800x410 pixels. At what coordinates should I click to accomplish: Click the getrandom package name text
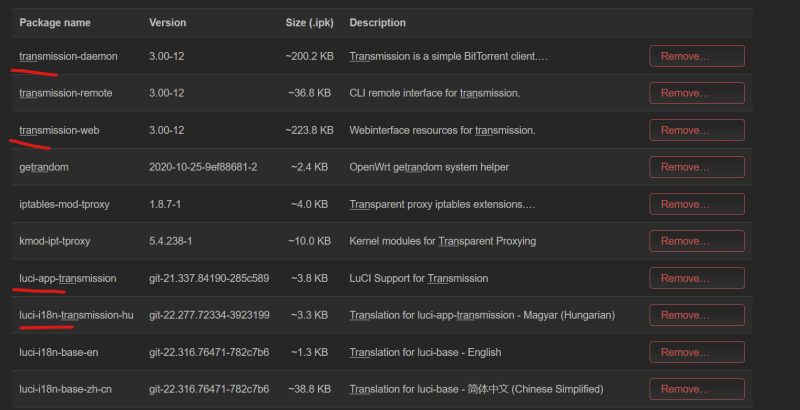(43, 167)
